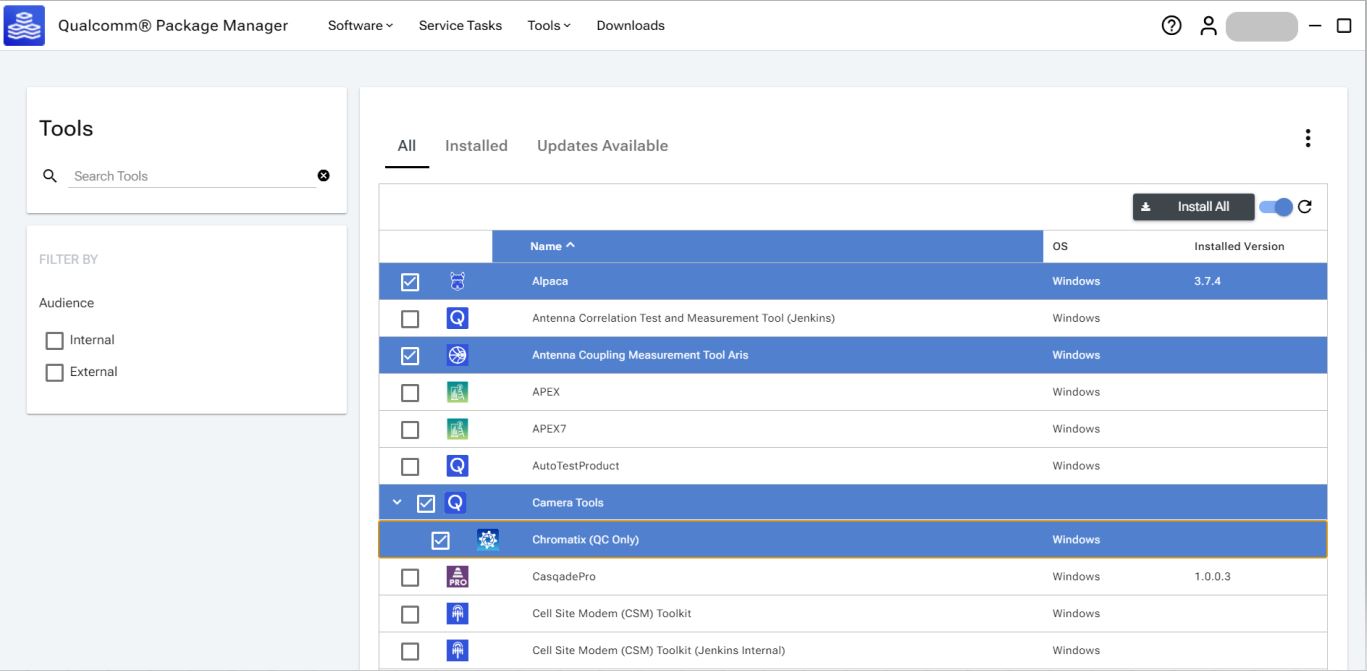Open the Software dropdown menu
1367x671 pixels.
[x=360, y=26]
